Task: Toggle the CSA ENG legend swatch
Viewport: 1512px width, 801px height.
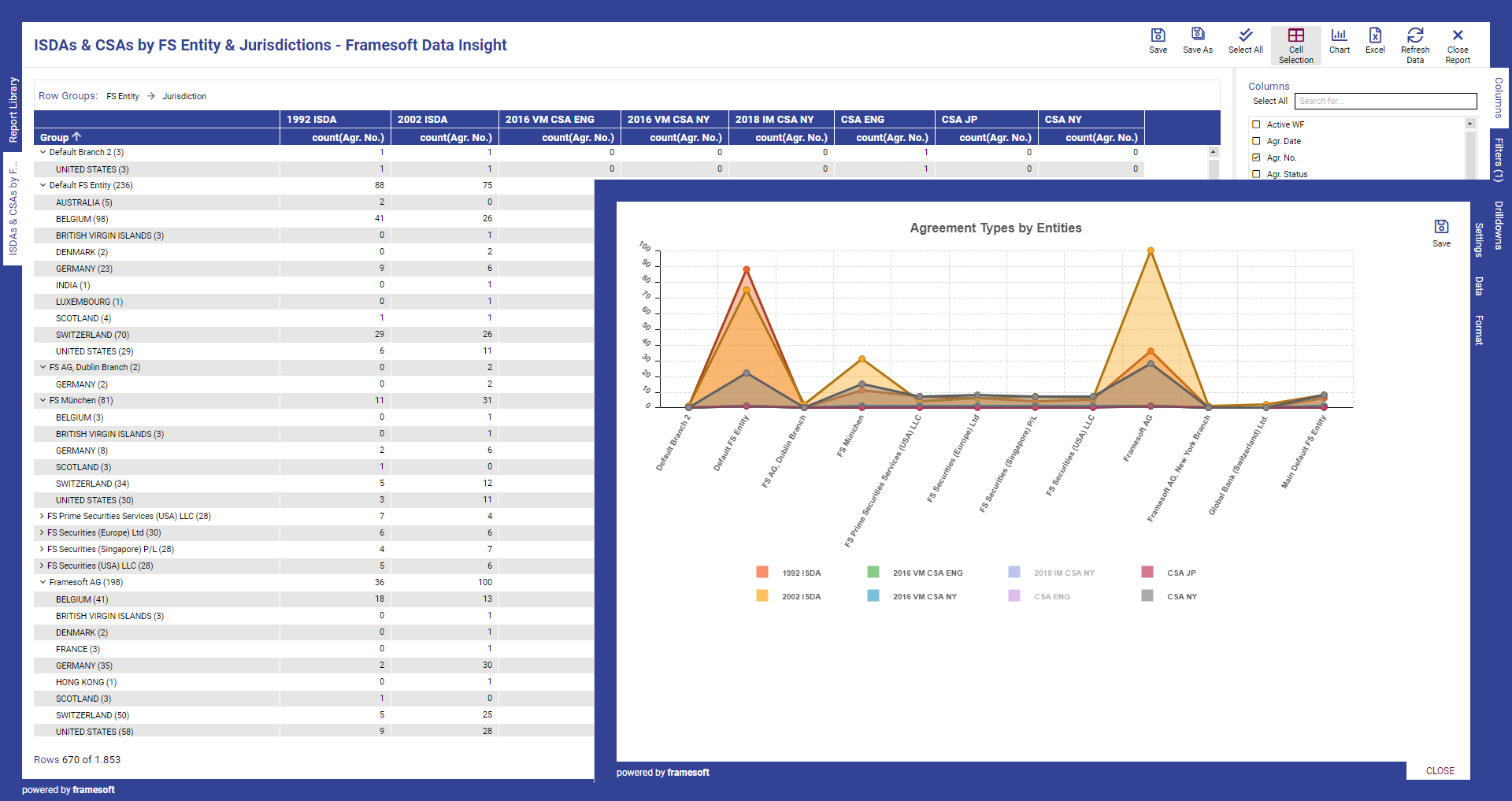Action: (1014, 595)
